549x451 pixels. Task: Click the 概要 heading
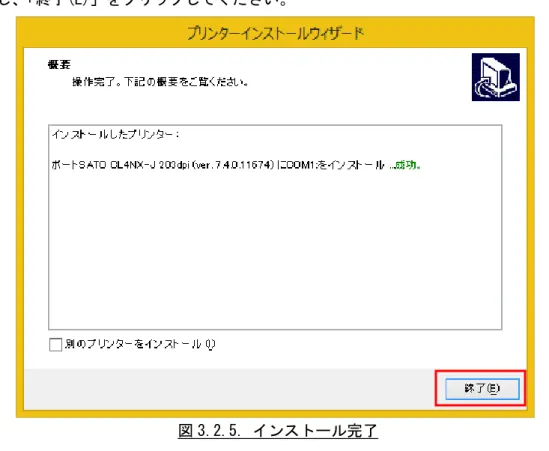click(59, 64)
